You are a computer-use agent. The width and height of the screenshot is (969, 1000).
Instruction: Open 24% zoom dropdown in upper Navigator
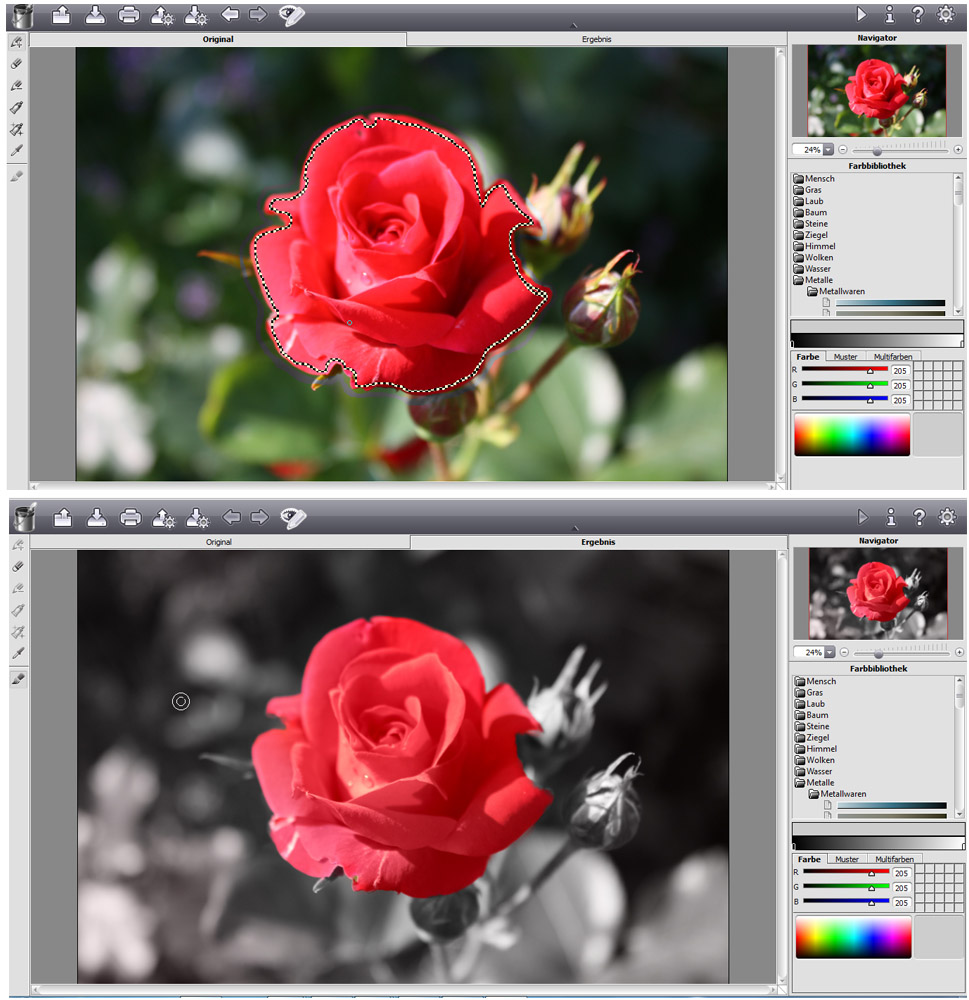tap(828, 150)
